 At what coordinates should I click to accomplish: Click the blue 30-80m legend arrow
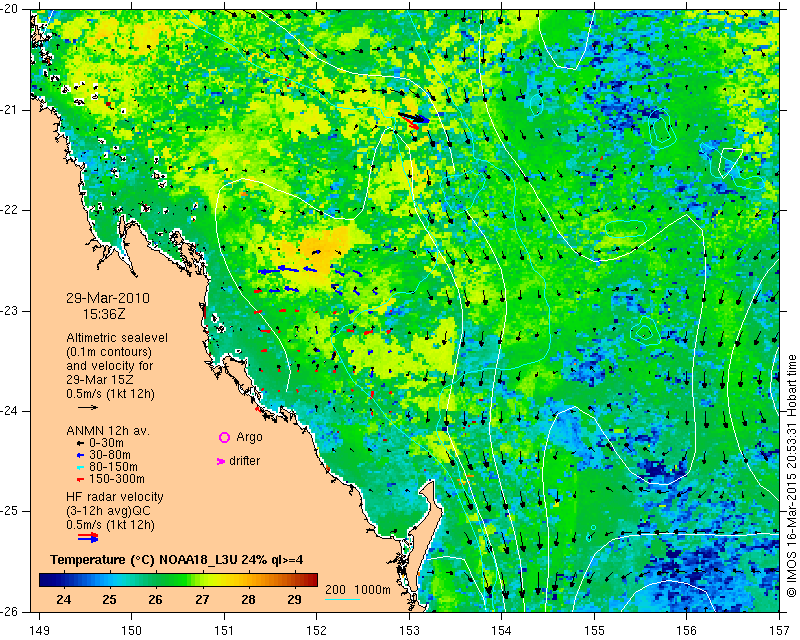point(80,455)
